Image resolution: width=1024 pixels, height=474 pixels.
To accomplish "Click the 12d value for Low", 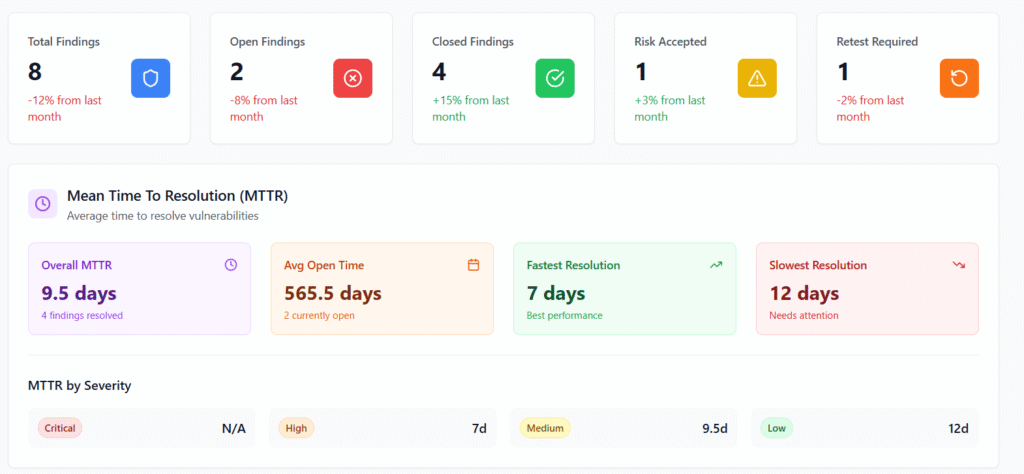I will click(959, 429).
